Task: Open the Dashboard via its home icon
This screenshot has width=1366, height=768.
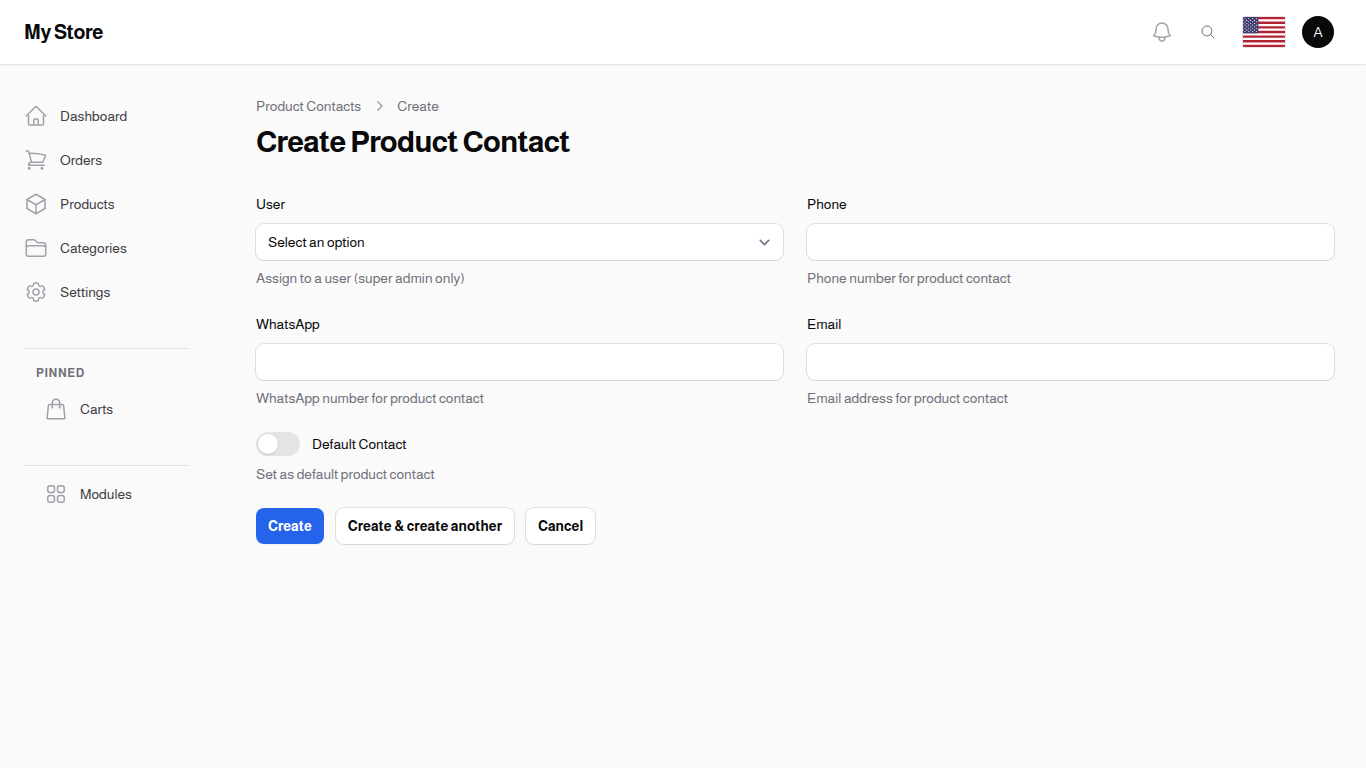Action: 36,116
